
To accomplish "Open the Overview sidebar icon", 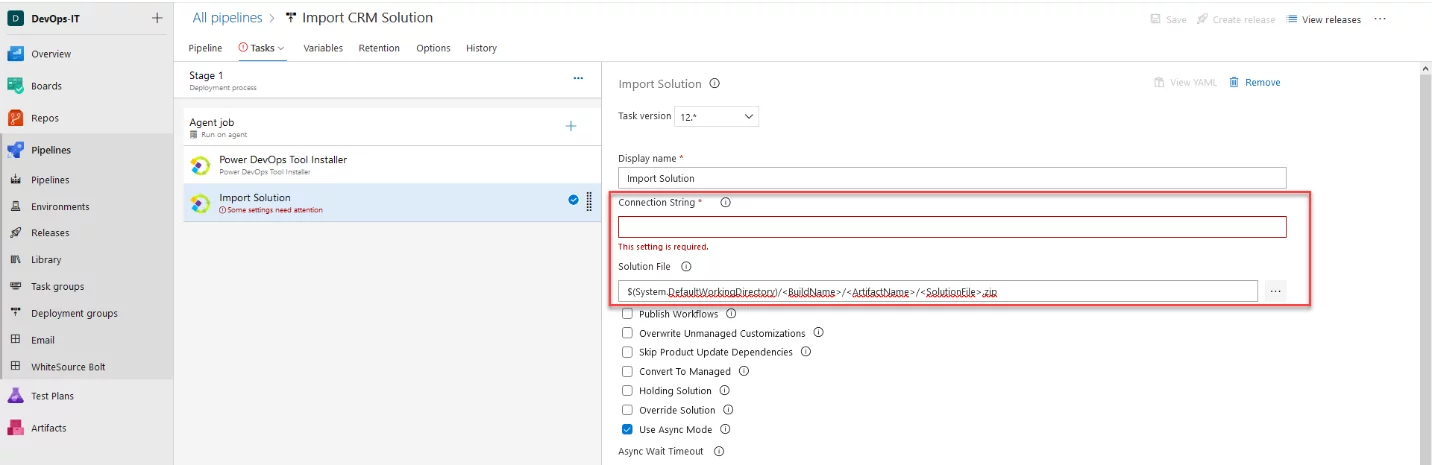I will [15, 54].
